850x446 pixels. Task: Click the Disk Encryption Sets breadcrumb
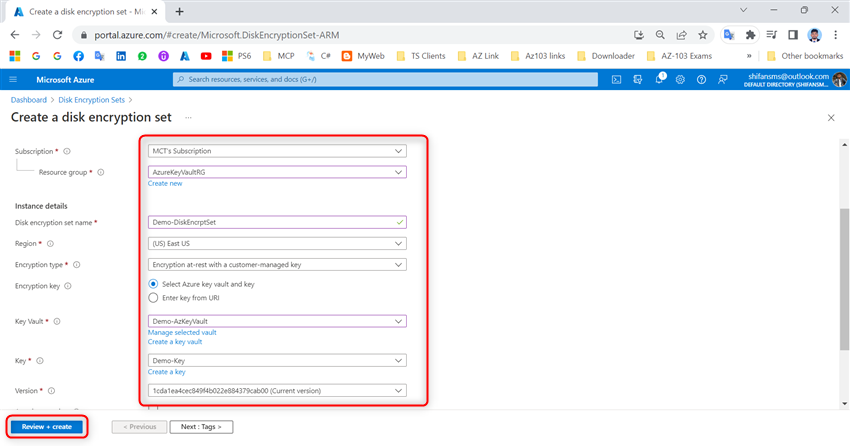point(92,100)
